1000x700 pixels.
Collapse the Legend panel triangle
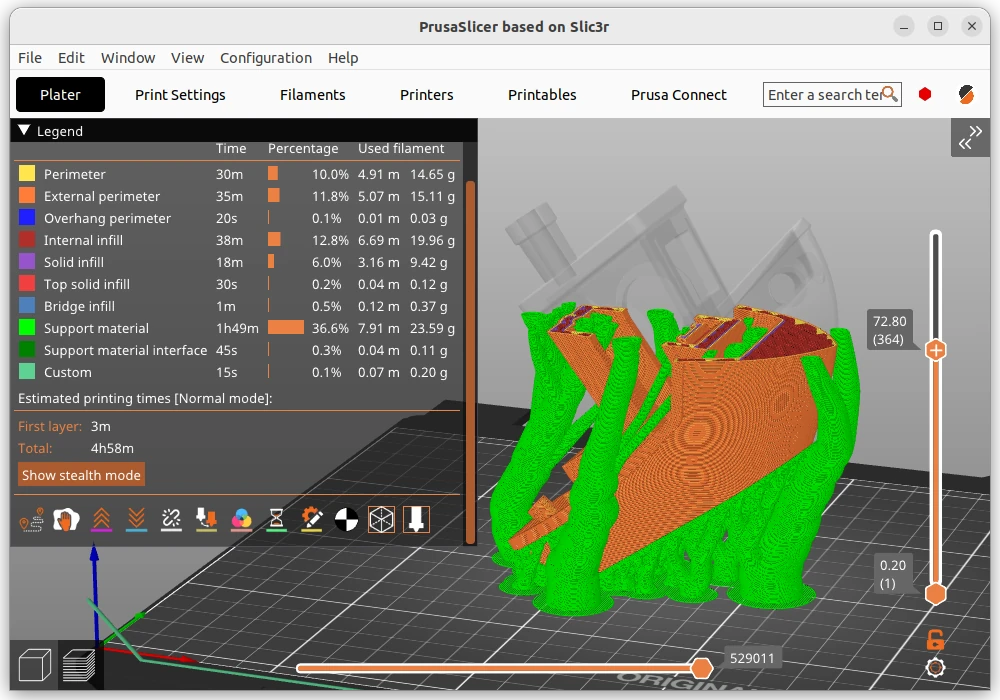tap(24, 130)
